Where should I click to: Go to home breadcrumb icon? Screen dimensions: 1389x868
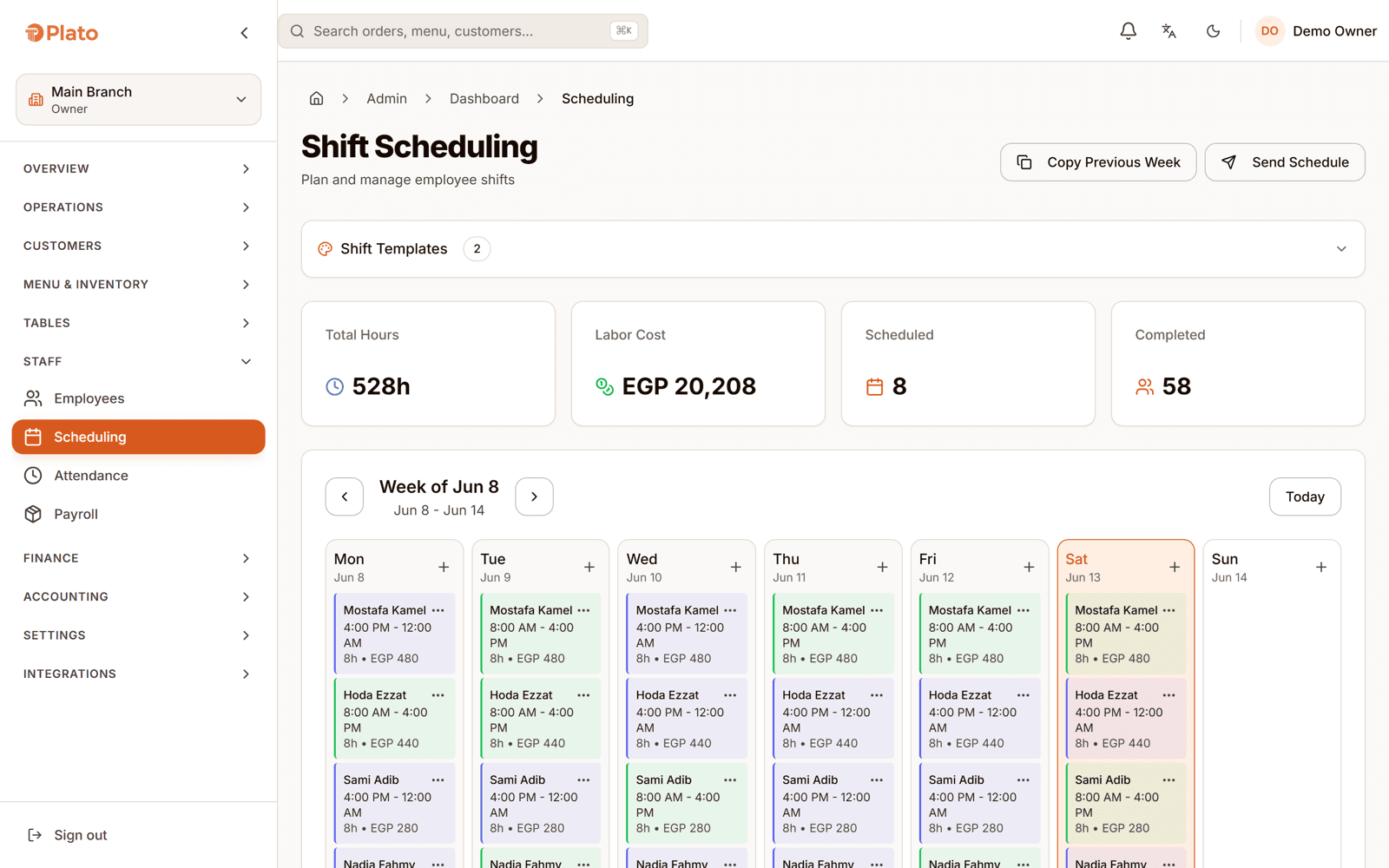click(317, 98)
